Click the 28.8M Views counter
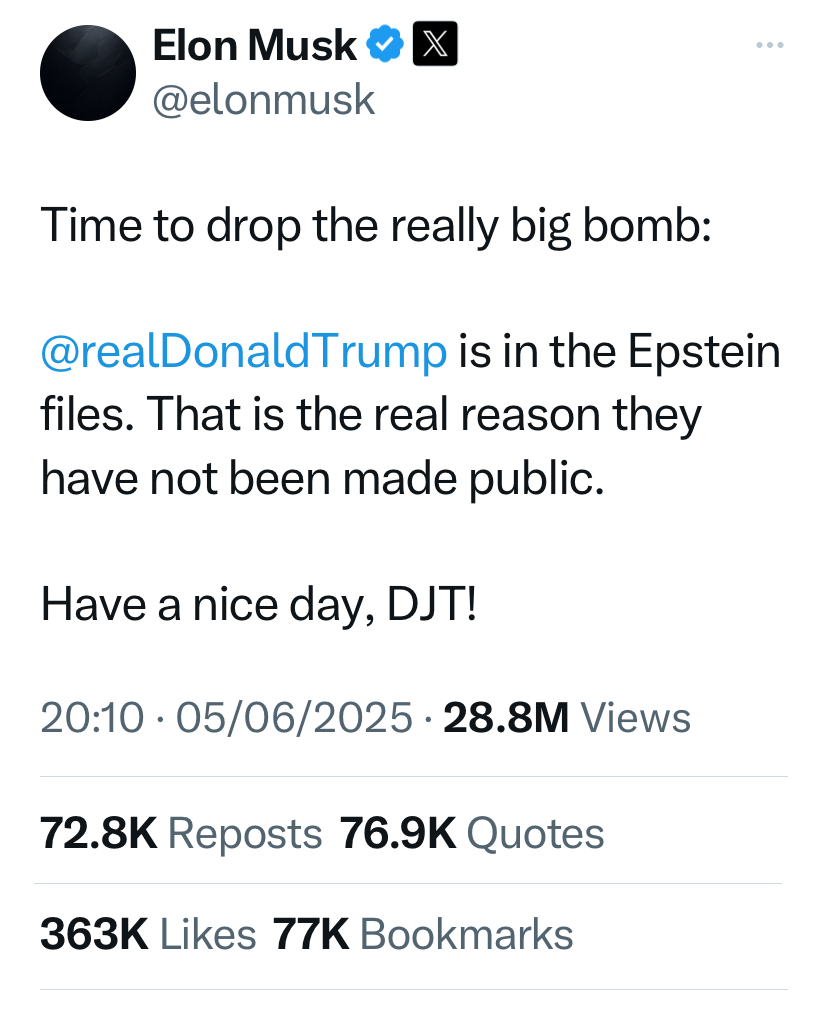828x1010 pixels. click(567, 718)
